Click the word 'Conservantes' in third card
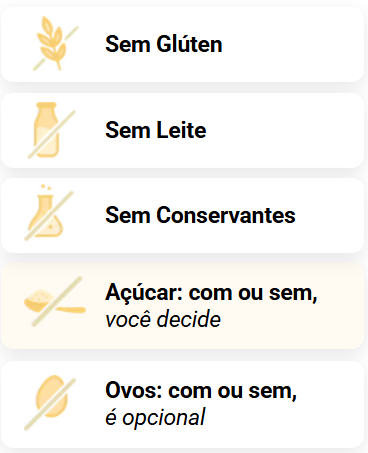The height and width of the screenshot is (453, 368). pos(226,215)
